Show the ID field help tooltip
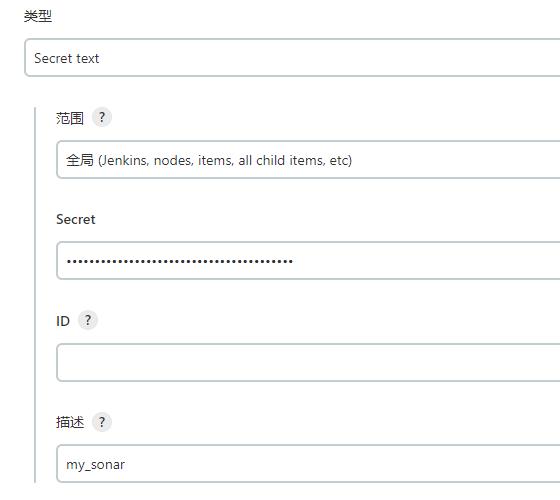Viewport: 560px width, 500px height. [88, 320]
